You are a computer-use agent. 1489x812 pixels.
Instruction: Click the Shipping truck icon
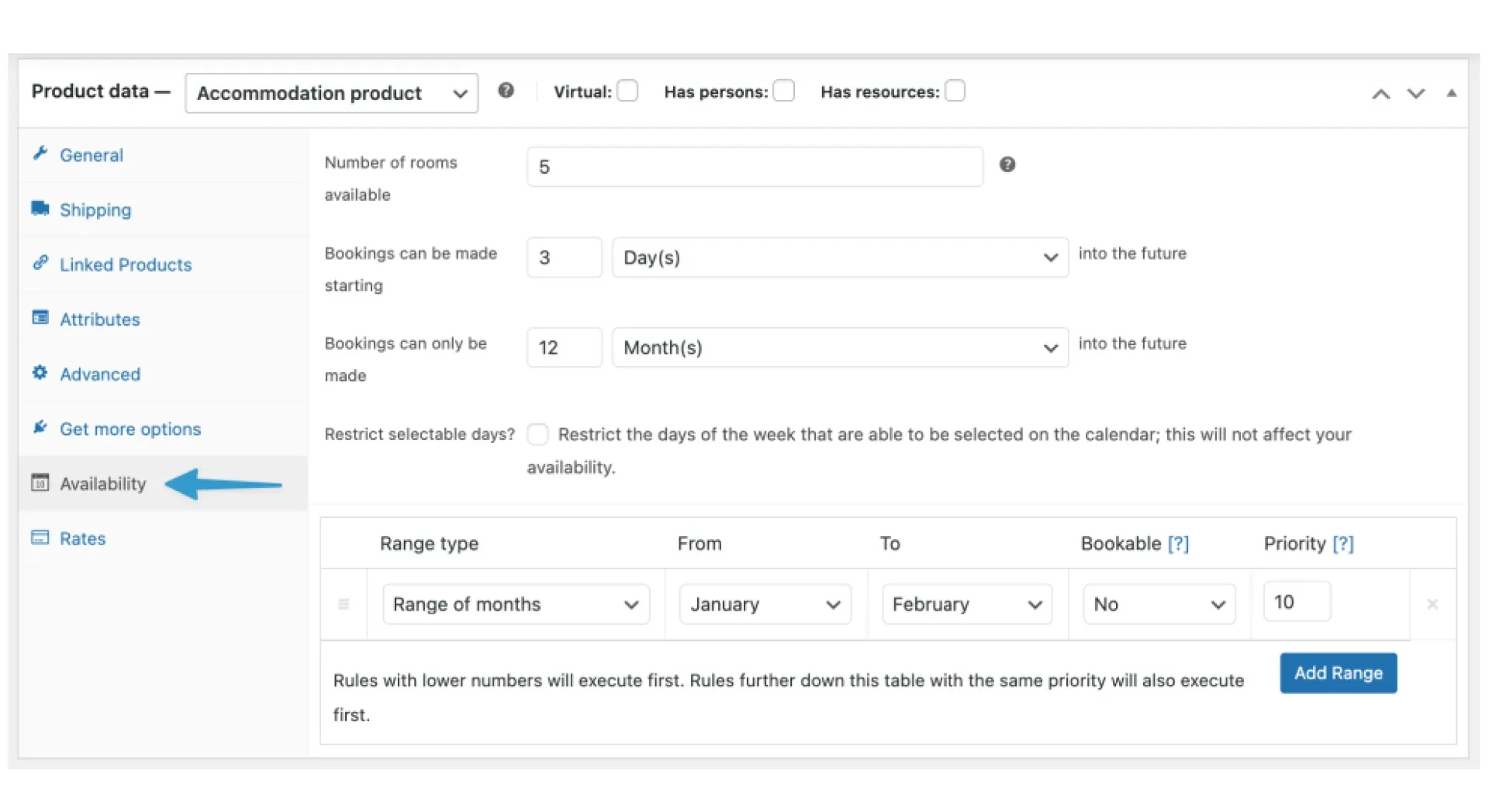[40, 209]
